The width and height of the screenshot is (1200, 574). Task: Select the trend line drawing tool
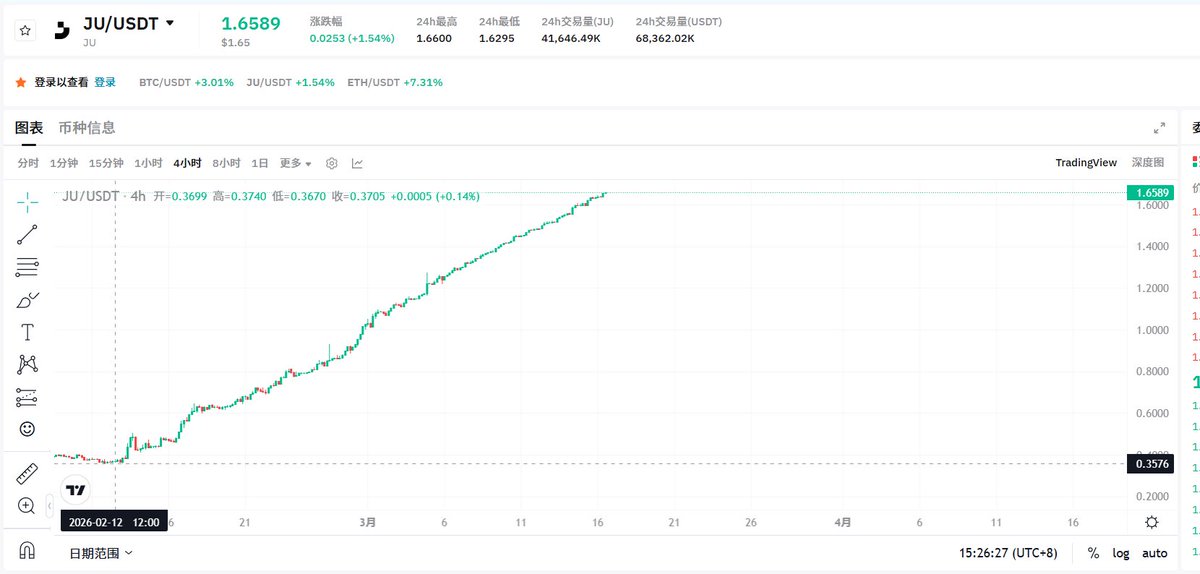click(27, 235)
